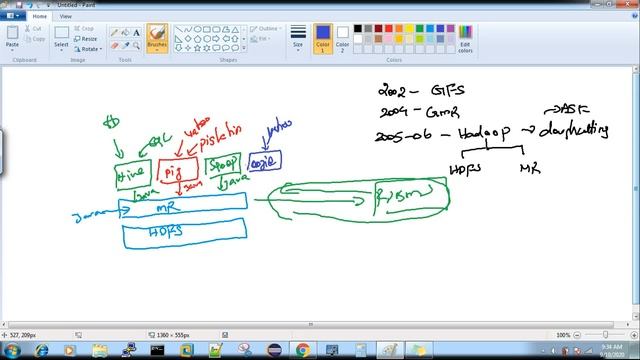Click the Save icon in quick access toolbar
The width and height of the screenshot is (640, 360).
(19, 5)
